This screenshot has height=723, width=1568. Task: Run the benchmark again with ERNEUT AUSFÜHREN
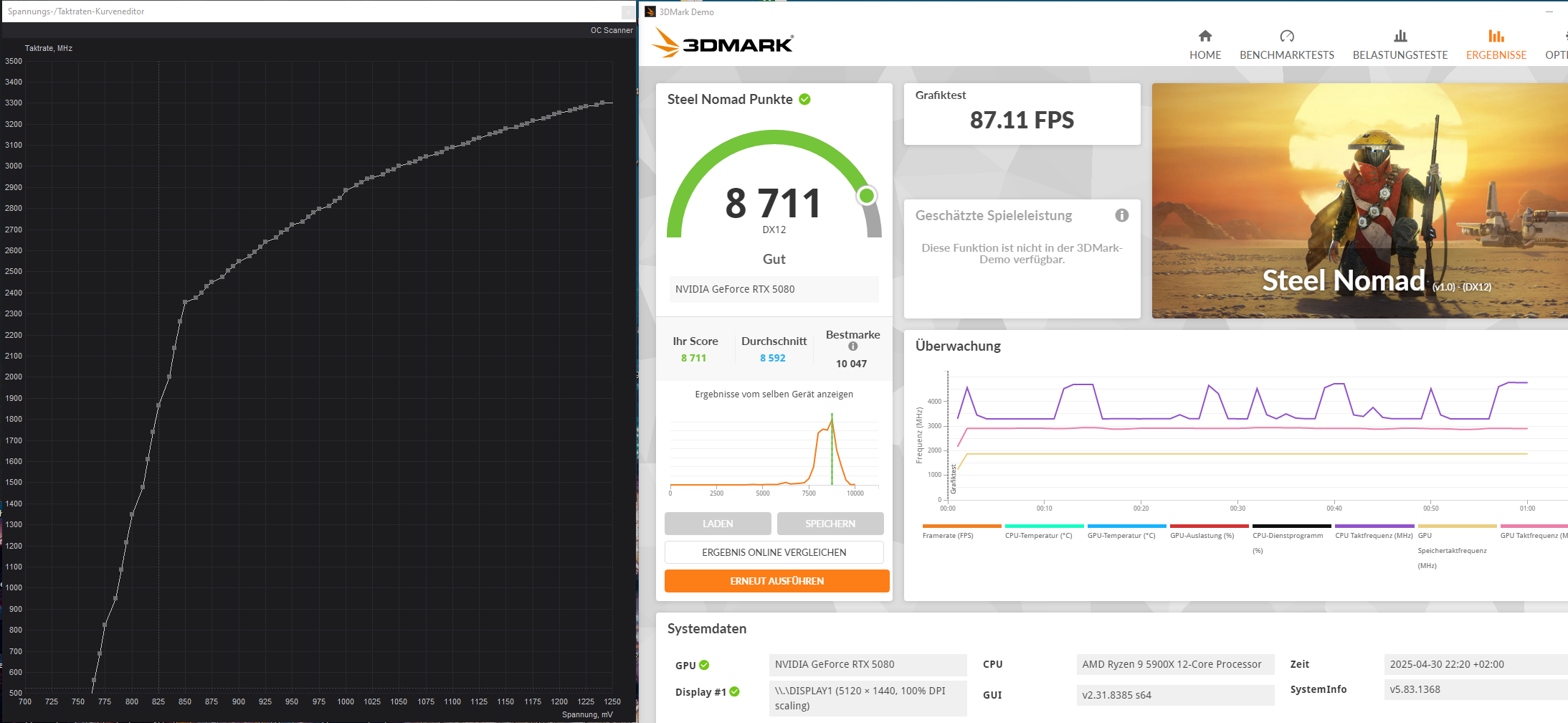pos(777,581)
